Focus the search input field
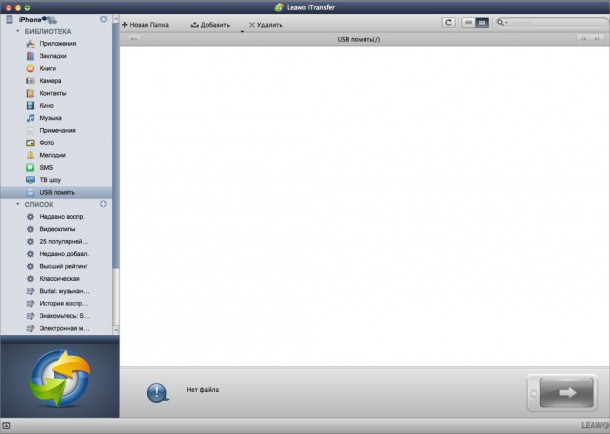This screenshot has width=610, height=434. pyautogui.click(x=558, y=23)
